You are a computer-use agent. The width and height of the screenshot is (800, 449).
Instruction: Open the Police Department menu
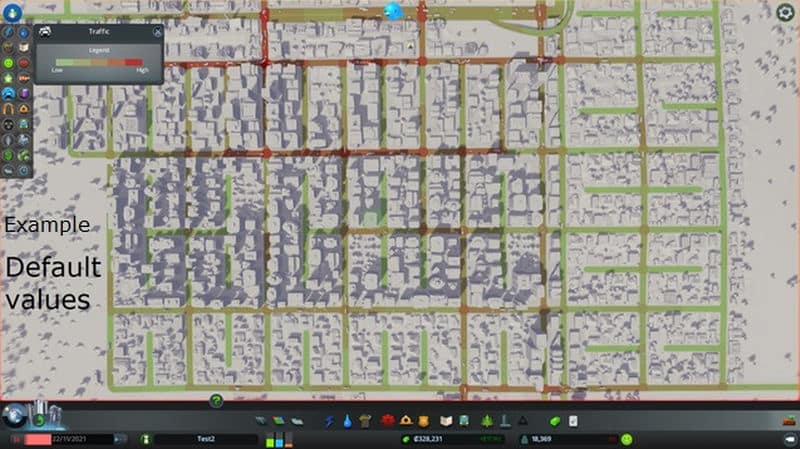click(423, 421)
